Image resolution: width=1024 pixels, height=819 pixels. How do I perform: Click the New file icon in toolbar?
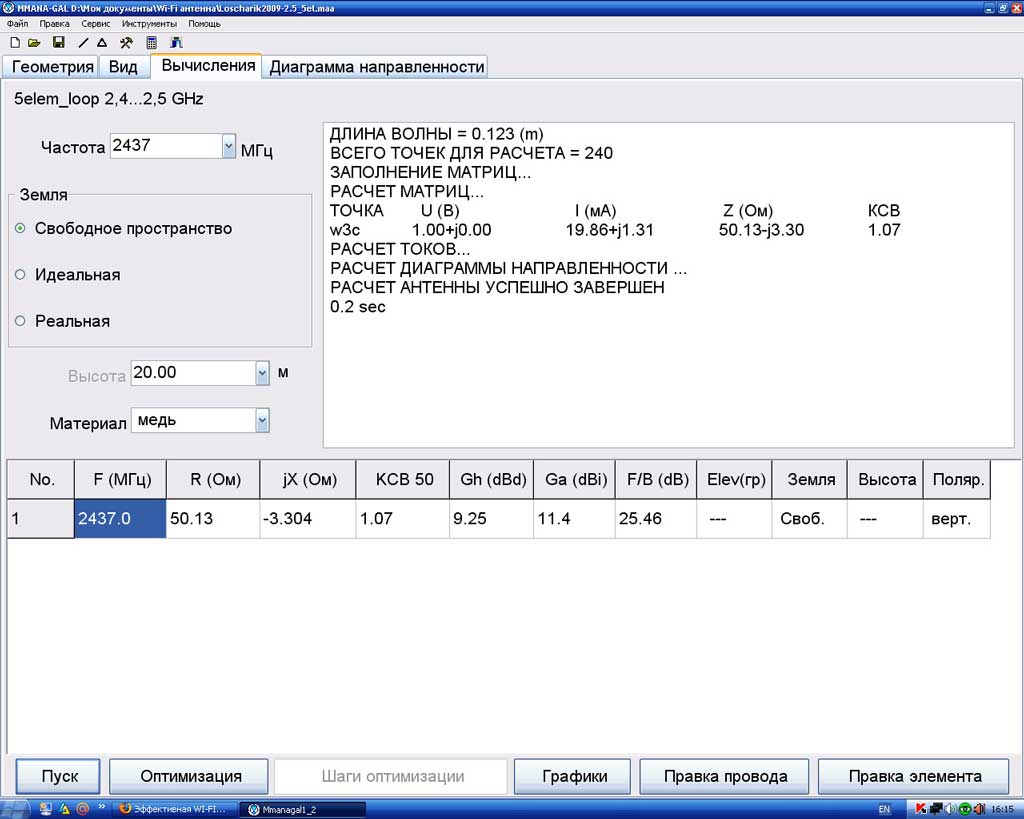pos(14,43)
